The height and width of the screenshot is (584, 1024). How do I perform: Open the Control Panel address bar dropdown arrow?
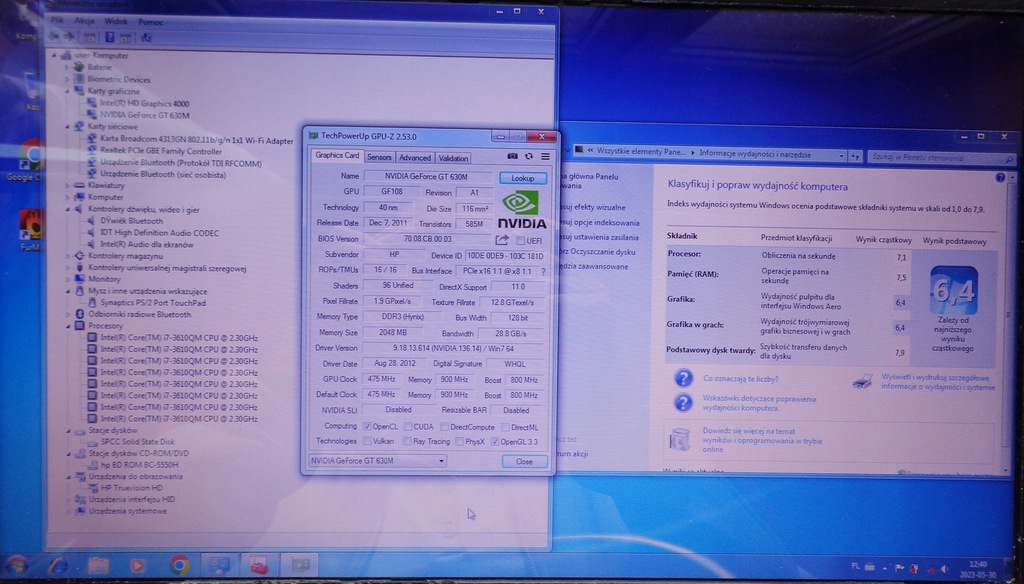coord(841,156)
